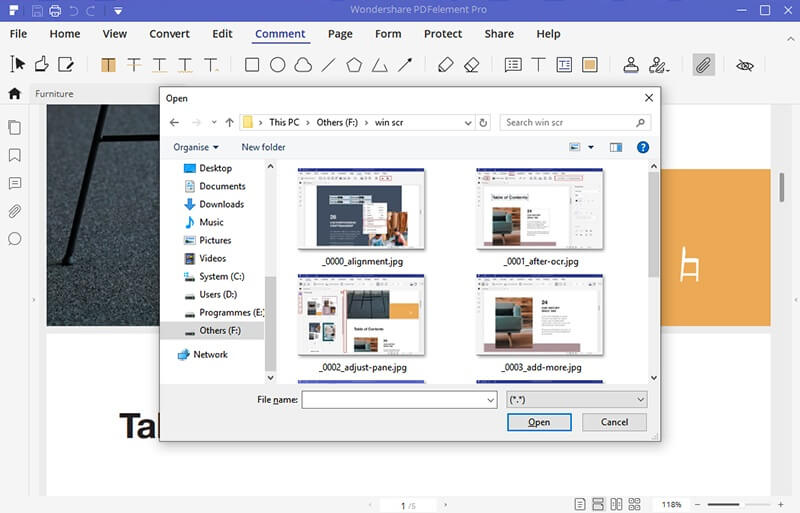Expand the File name combo box arrow
Screen dimensions: 800x513
pos(490,400)
